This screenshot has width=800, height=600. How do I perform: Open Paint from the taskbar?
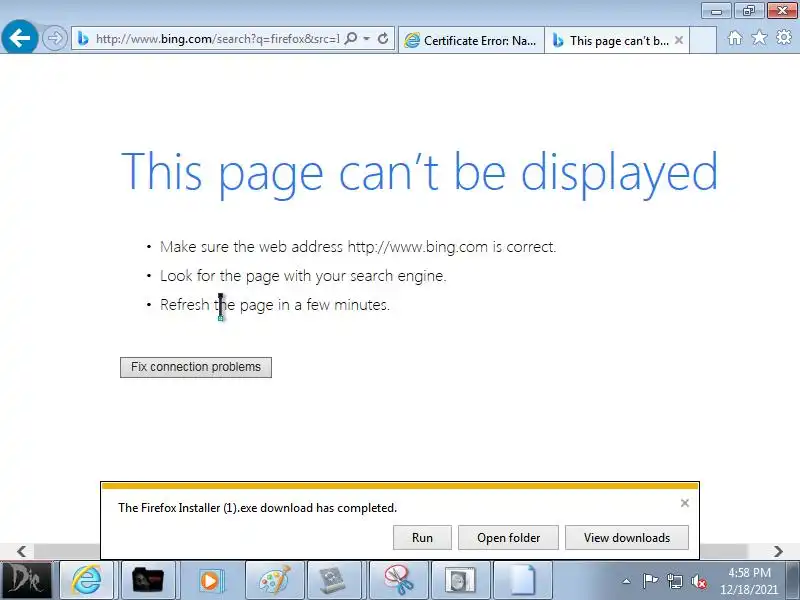273,580
